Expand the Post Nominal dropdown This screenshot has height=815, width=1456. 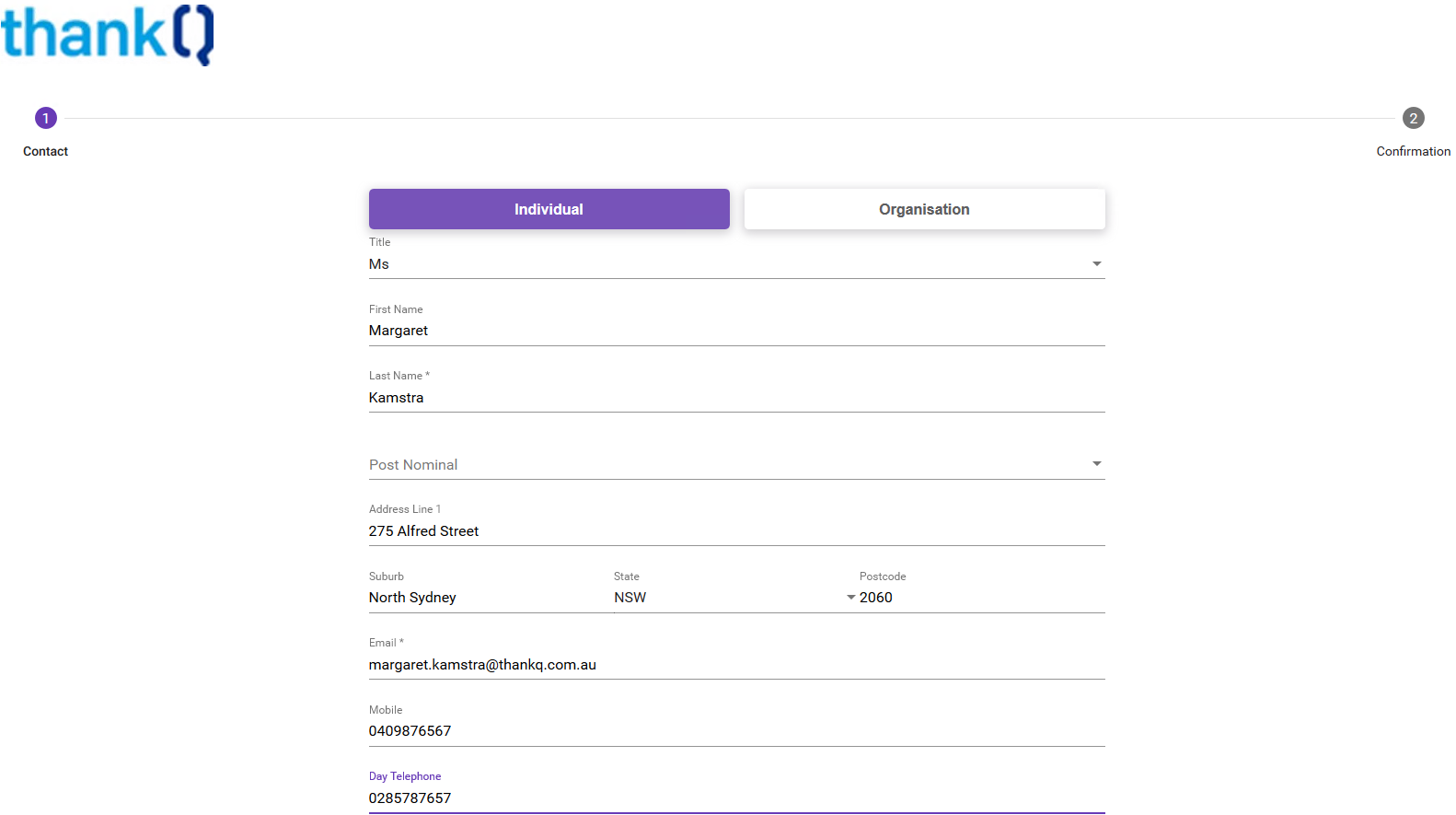(1096, 464)
